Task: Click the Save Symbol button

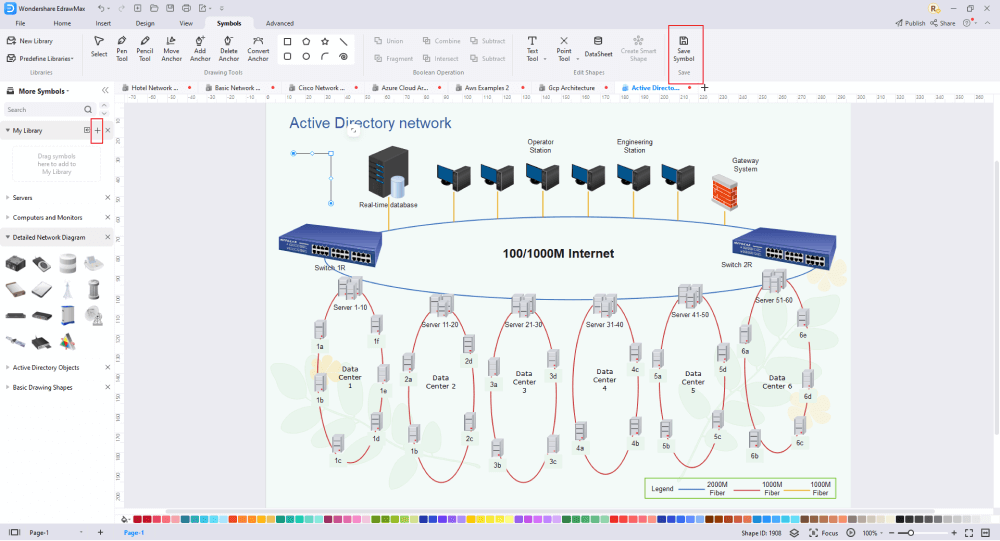Action: 684,49
